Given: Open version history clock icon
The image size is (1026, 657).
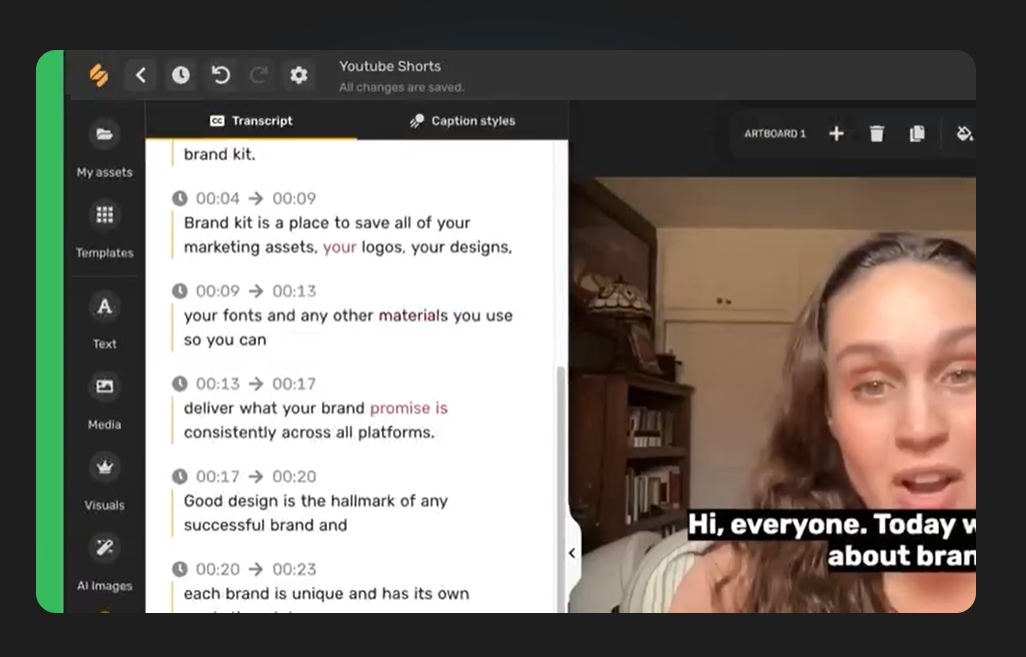Looking at the screenshot, I should tap(181, 75).
